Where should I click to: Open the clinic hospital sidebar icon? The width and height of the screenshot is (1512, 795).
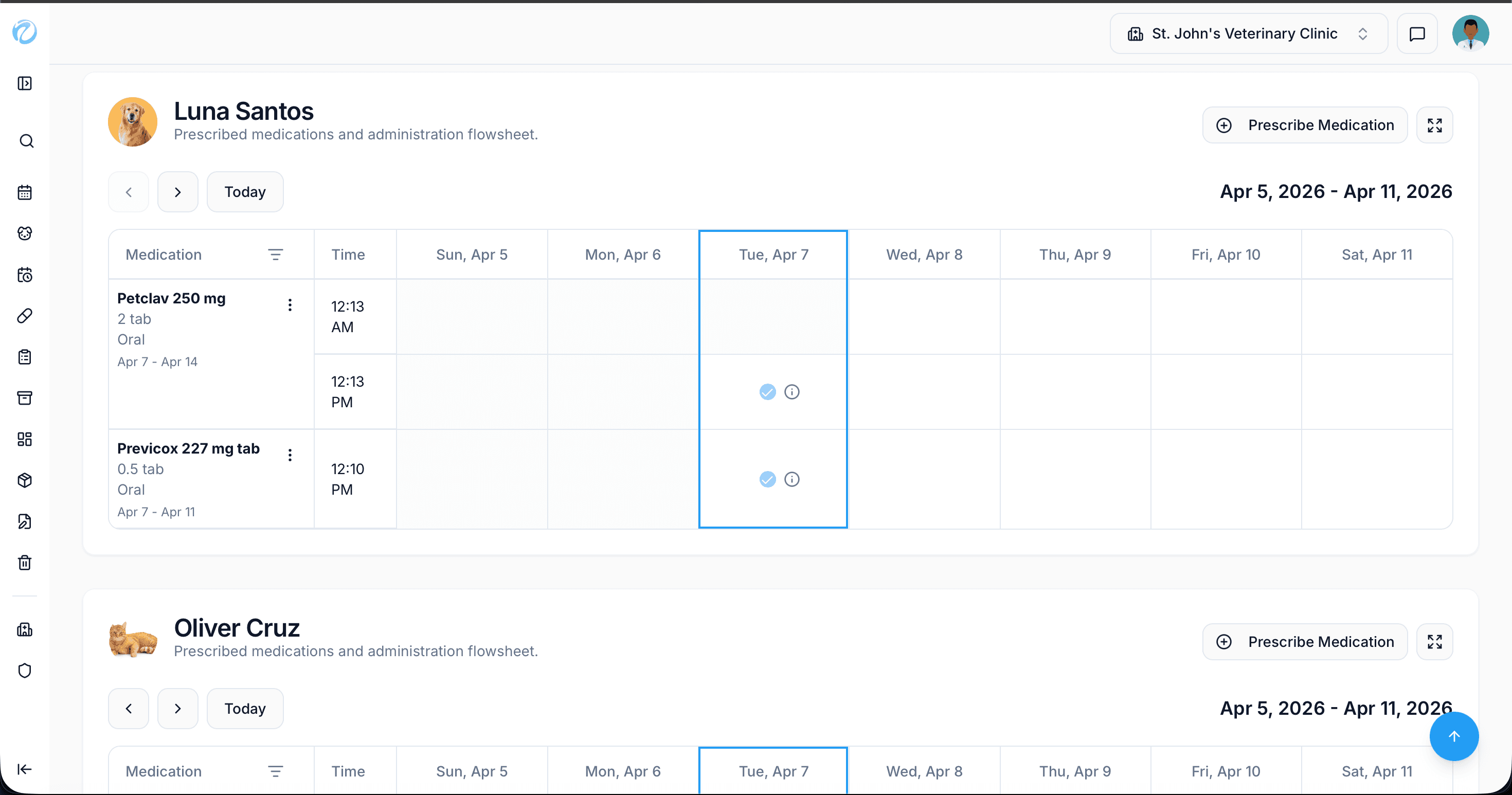pyautogui.click(x=25, y=629)
